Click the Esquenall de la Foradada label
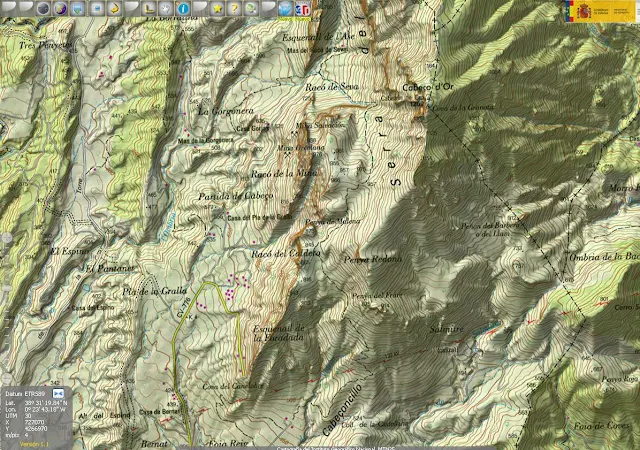 tap(279, 333)
